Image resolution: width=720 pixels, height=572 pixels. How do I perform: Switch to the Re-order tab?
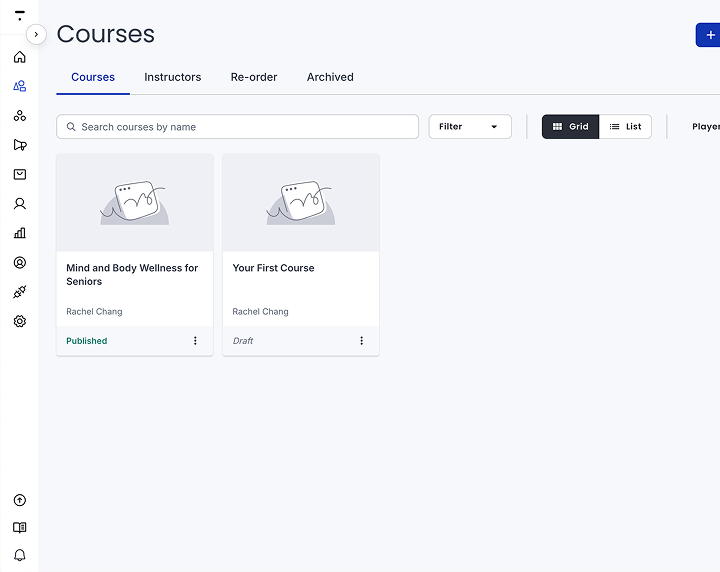tap(254, 77)
